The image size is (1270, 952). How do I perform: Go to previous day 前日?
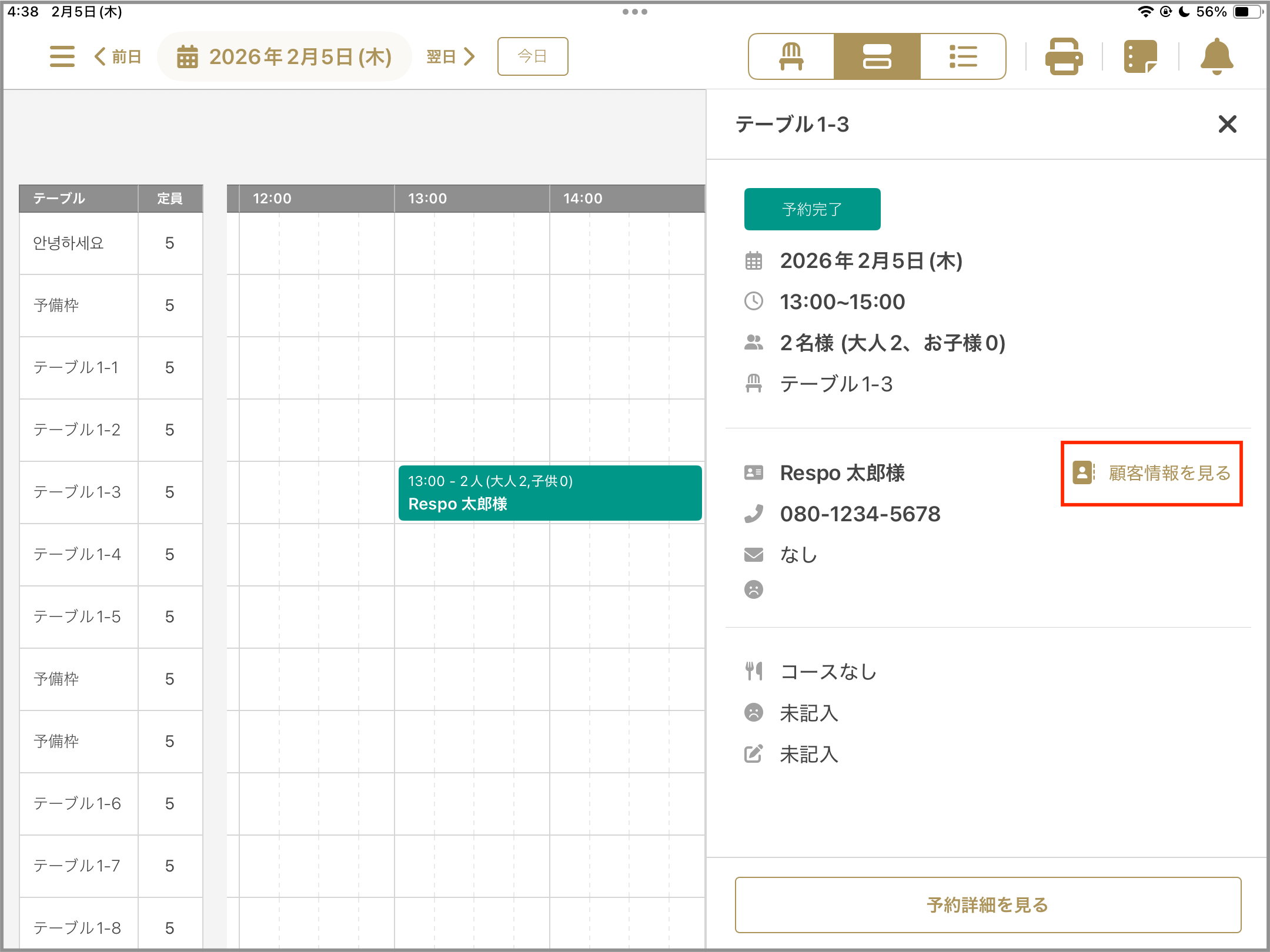pos(118,56)
